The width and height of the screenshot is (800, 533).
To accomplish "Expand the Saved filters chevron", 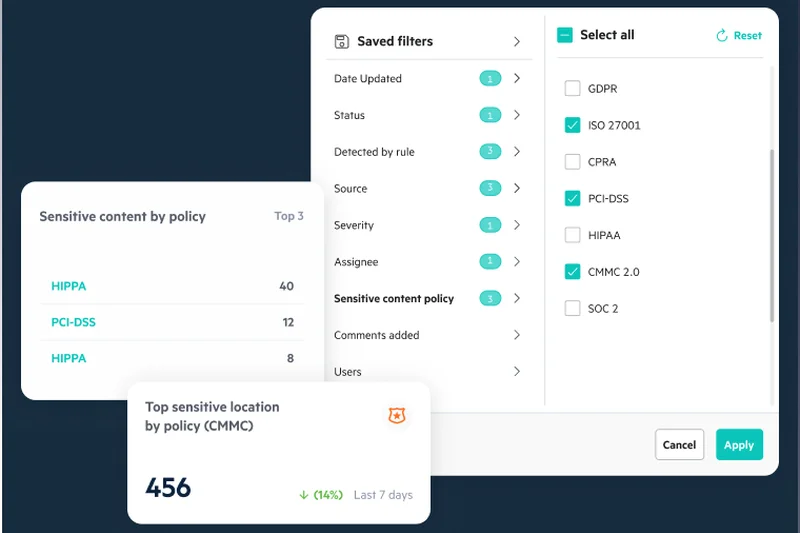I will pyautogui.click(x=517, y=42).
